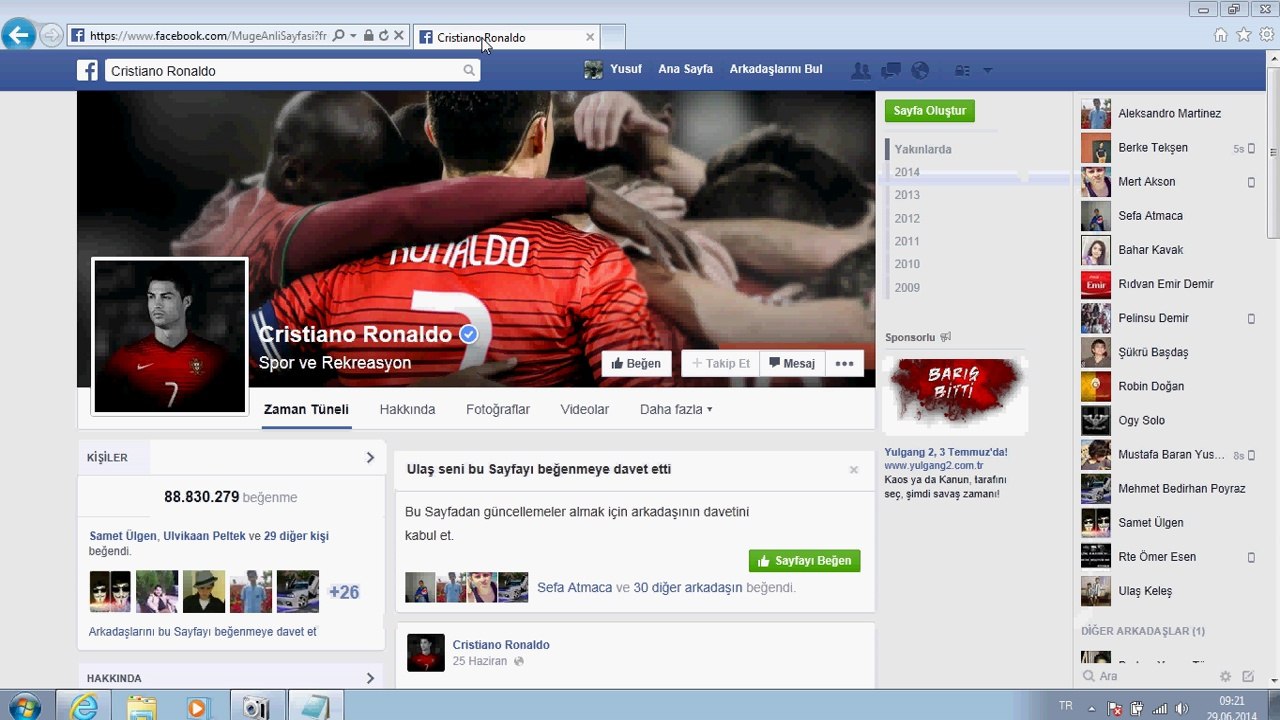Screen dimensions: 1280x720
Task: Open the address bar dropdown arrow
Action: [353, 36]
